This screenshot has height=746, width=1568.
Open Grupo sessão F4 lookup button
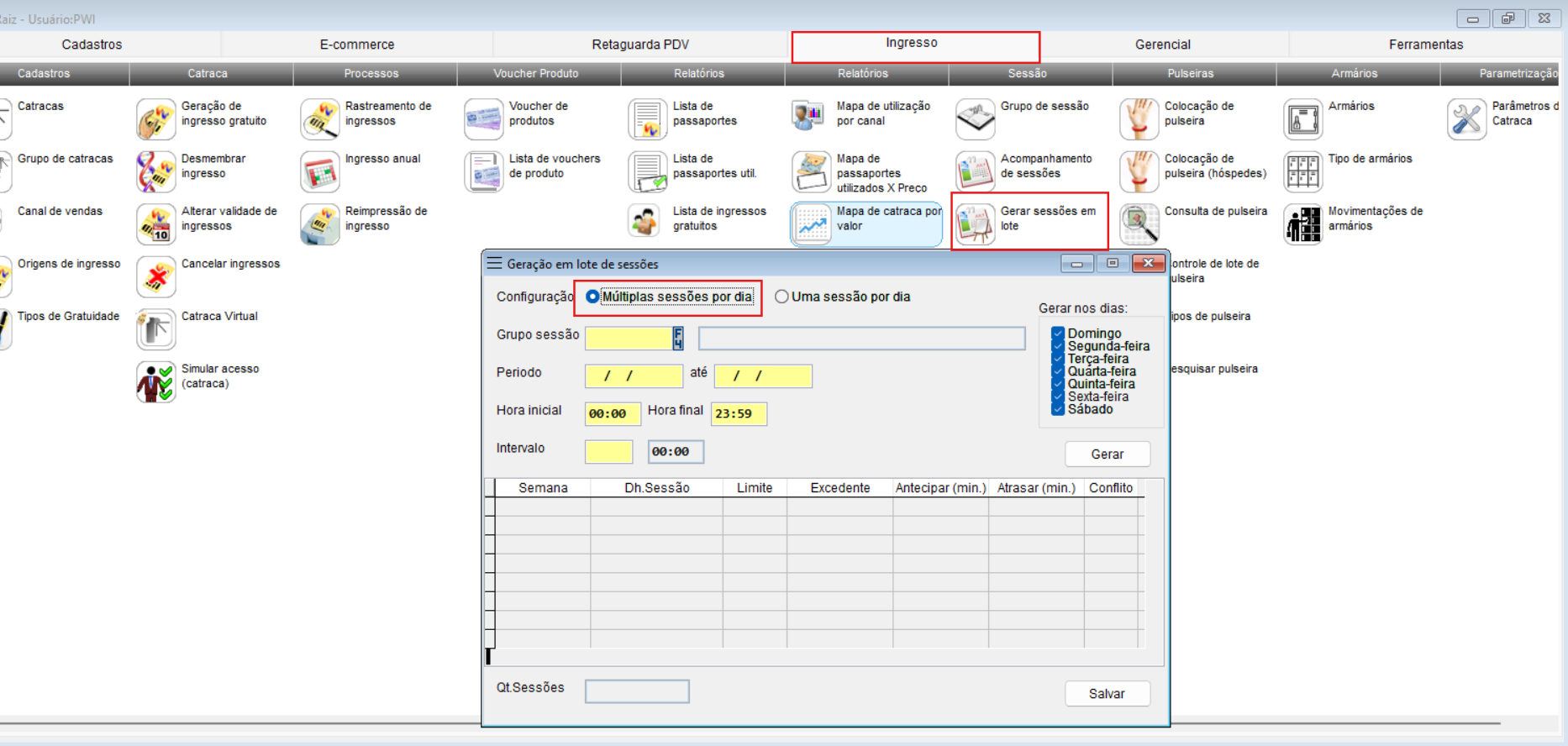[678, 339]
